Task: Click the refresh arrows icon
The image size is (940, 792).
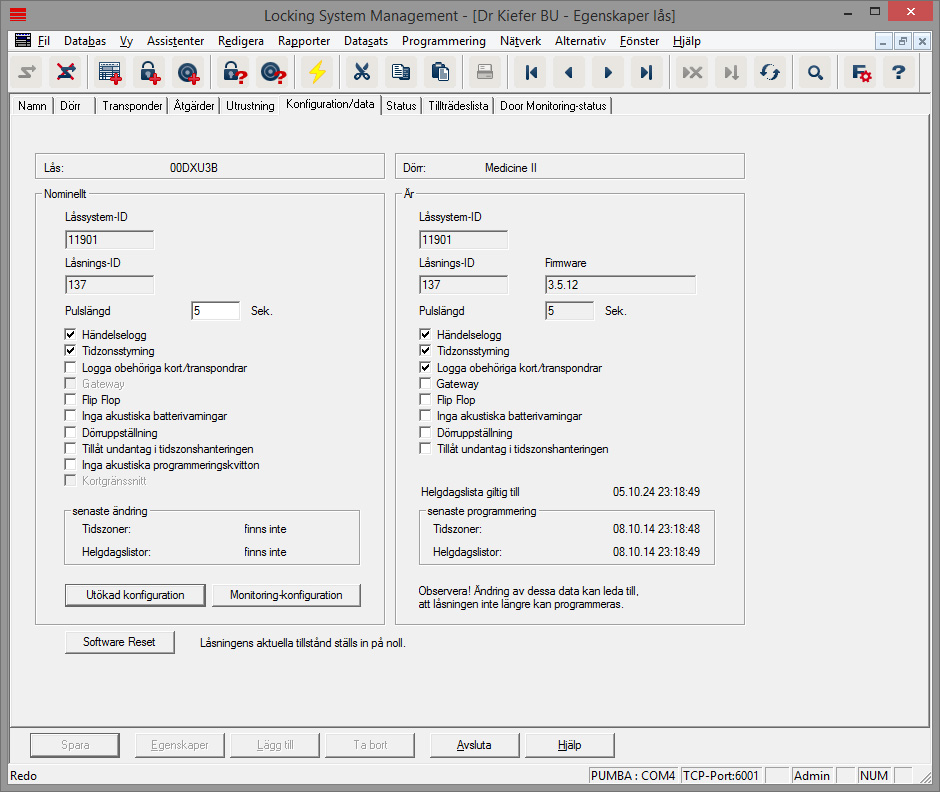Action: tap(770, 72)
